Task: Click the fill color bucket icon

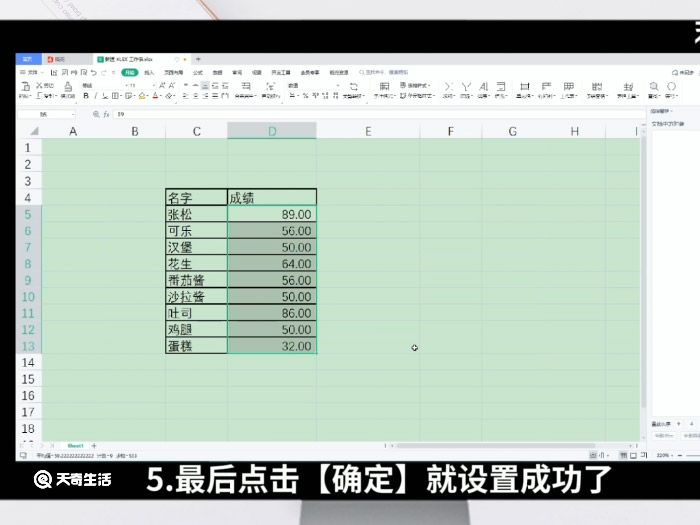Action: [x=142, y=96]
